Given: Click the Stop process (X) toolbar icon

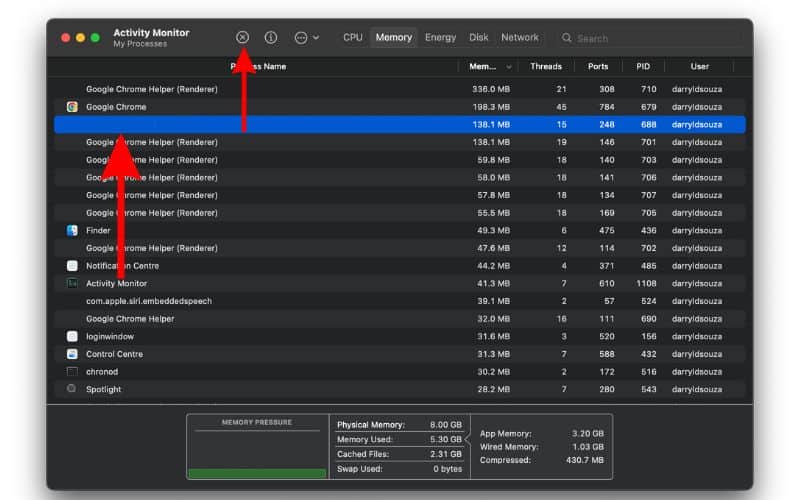Looking at the screenshot, I should (x=242, y=38).
